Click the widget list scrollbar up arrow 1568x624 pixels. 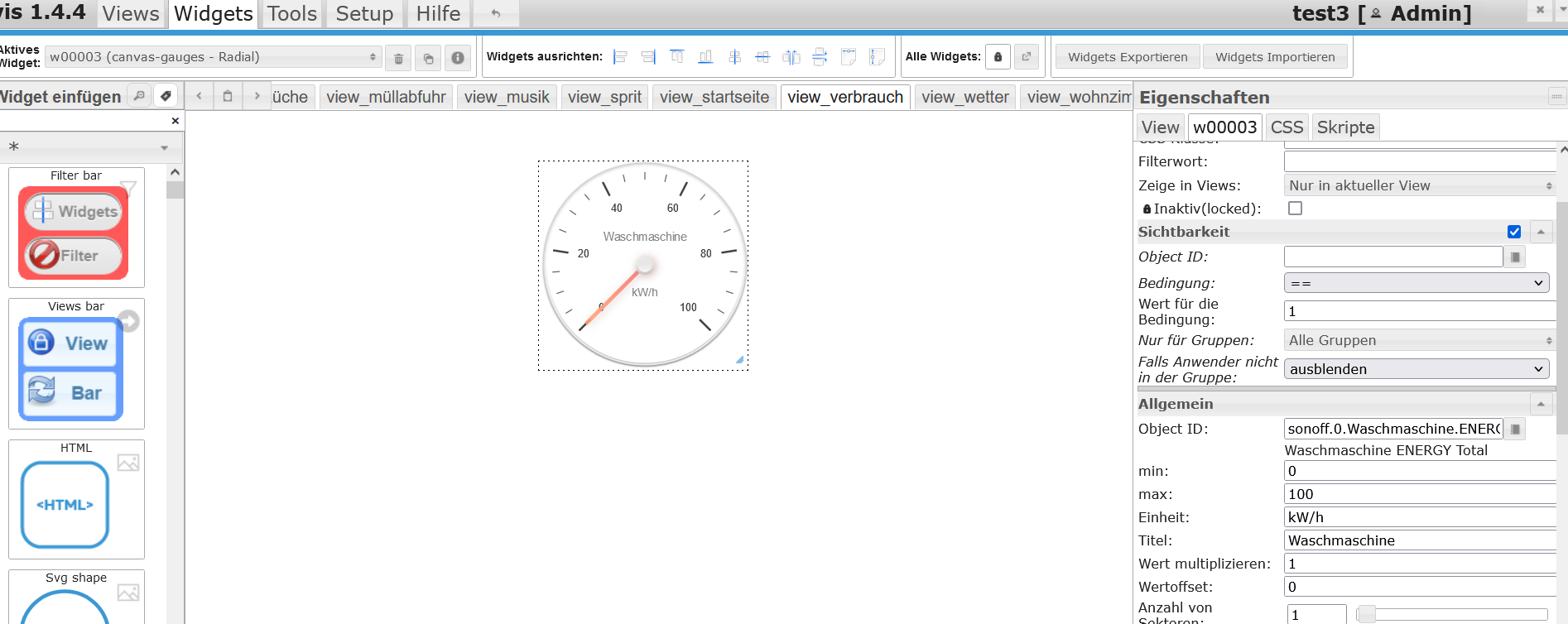click(175, 173)
